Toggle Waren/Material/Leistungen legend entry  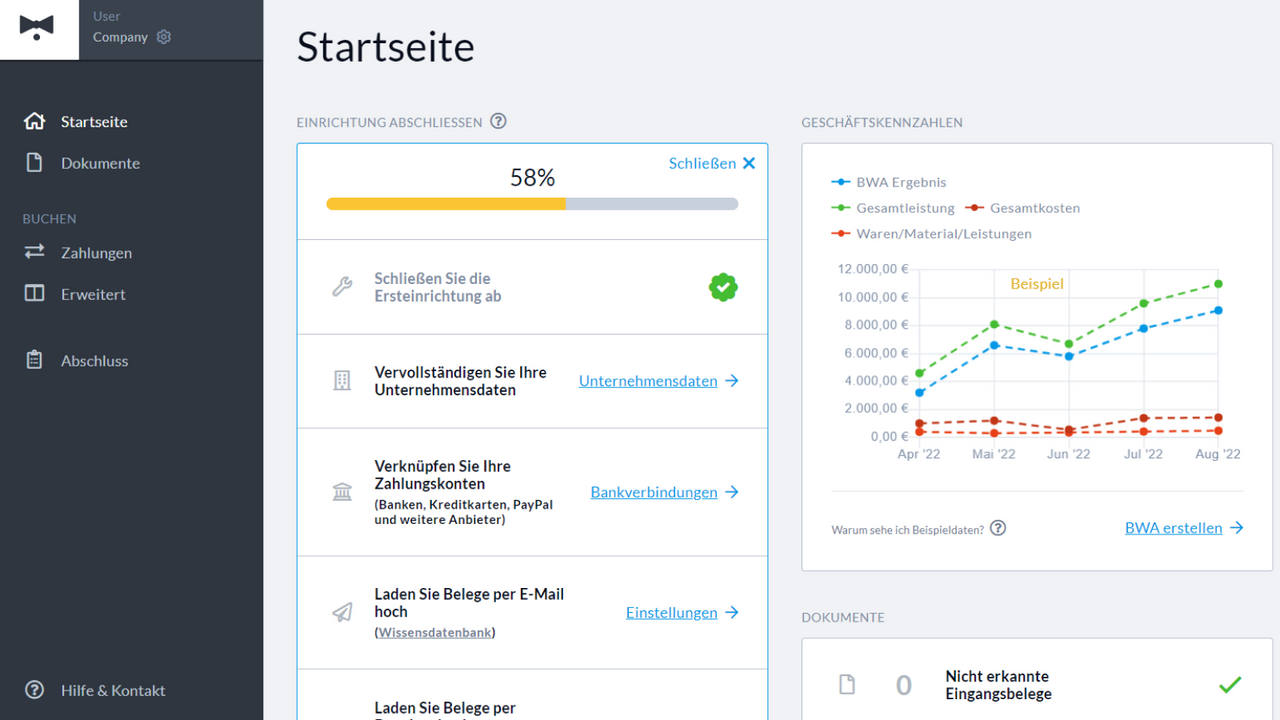click(x=931, y=234)
